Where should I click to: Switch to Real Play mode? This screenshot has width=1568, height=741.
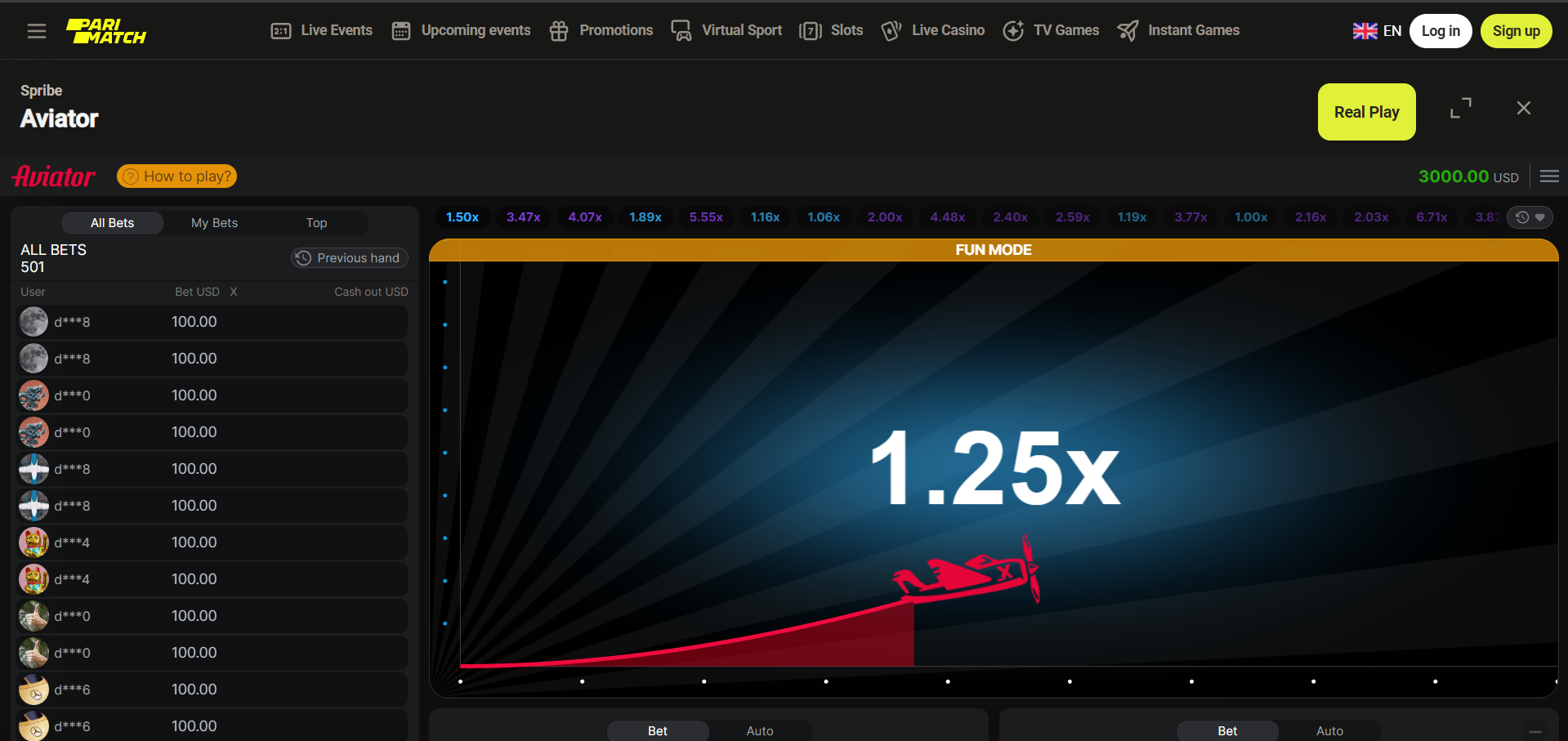pos(1366,112)
